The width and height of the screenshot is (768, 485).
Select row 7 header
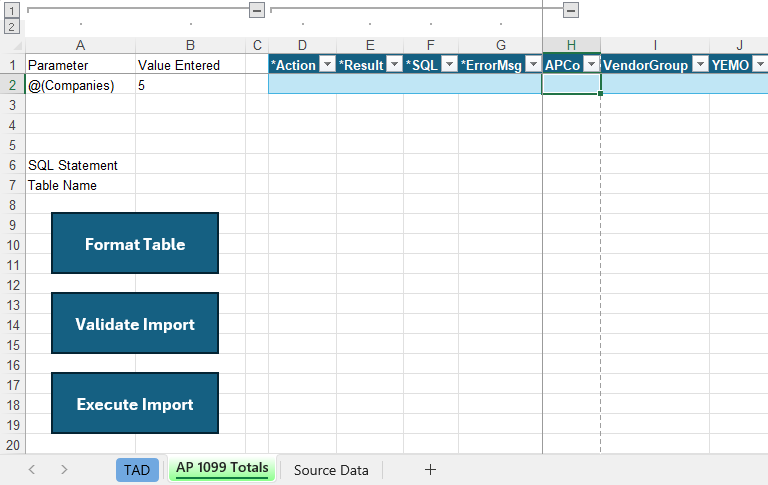(12, 185)
